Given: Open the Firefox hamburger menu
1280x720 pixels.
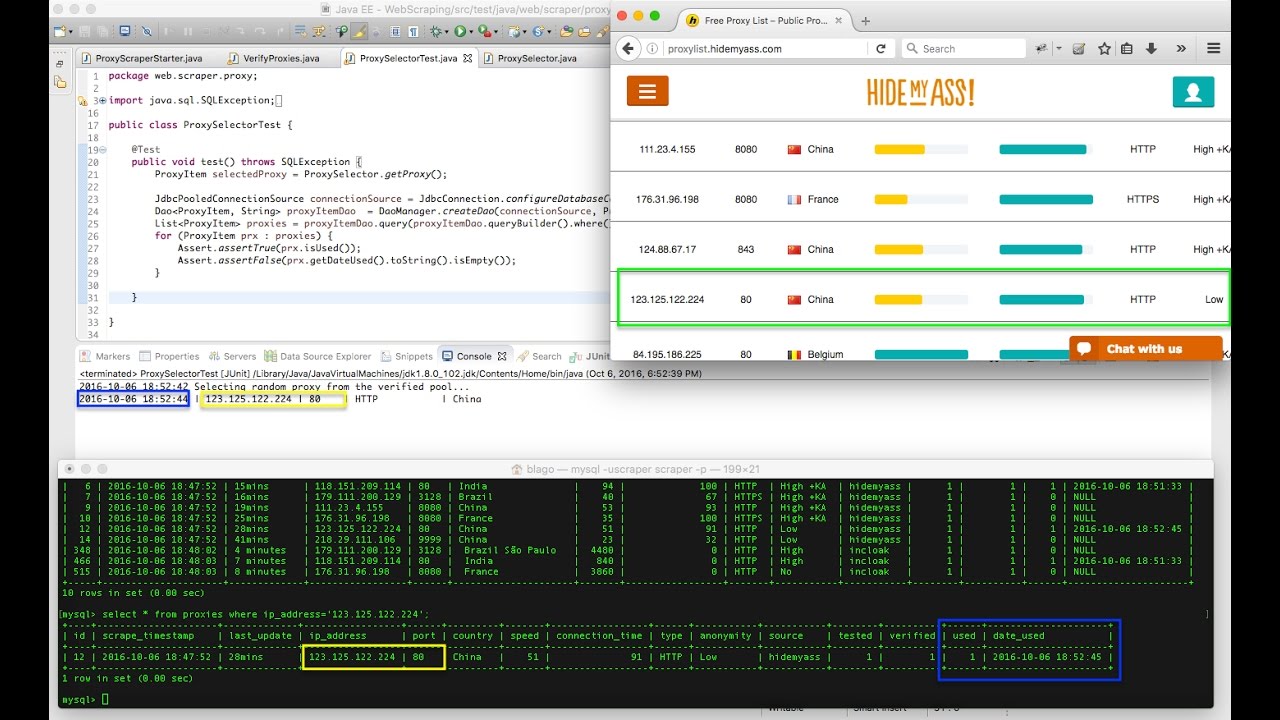Looking at the screenshot, I should (x=1213, y=48).
